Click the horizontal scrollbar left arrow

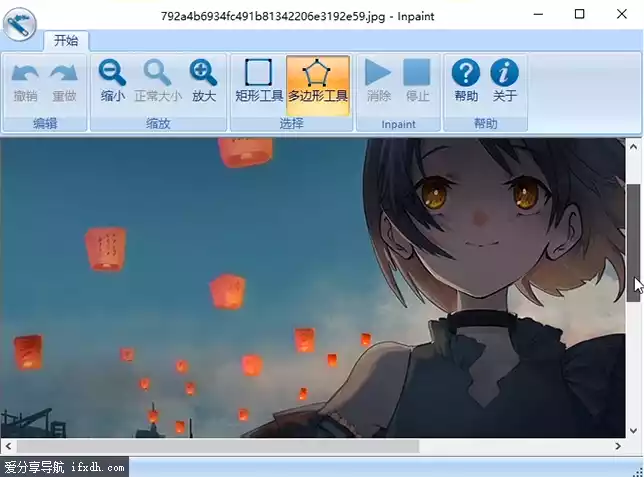[8, 445]
